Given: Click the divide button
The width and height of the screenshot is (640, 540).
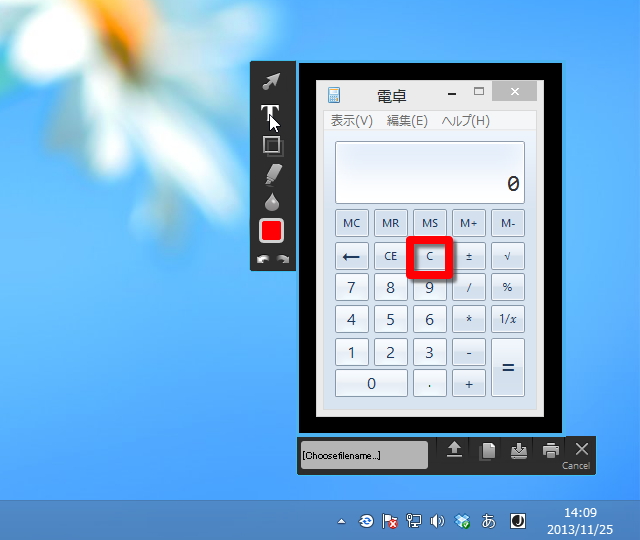Looking at the screenshot, I should coord(469,287).
